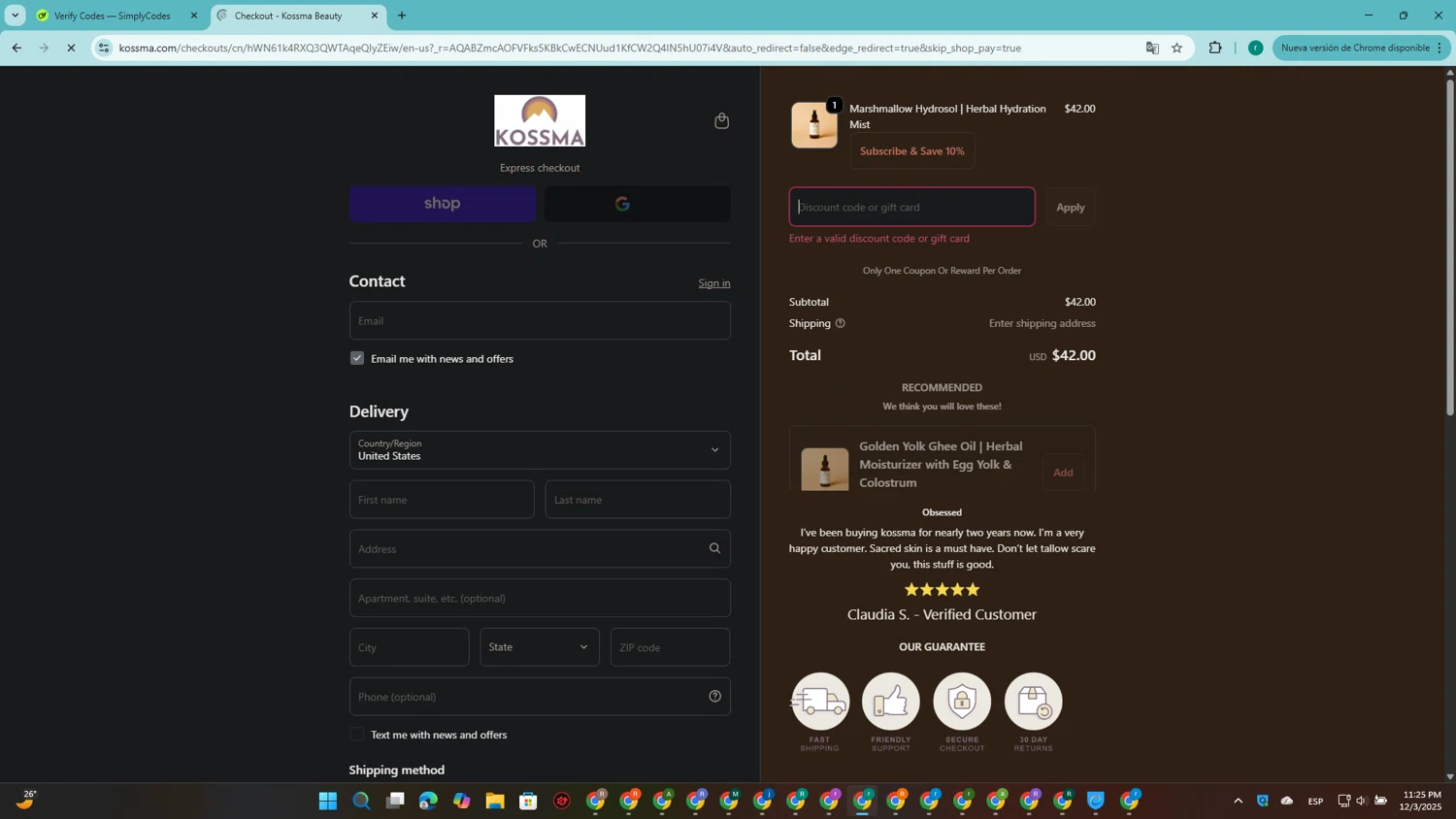This screenshot has height=819, width=1456.
Task: Click the translate page icon
Action: coord(1152,48)
